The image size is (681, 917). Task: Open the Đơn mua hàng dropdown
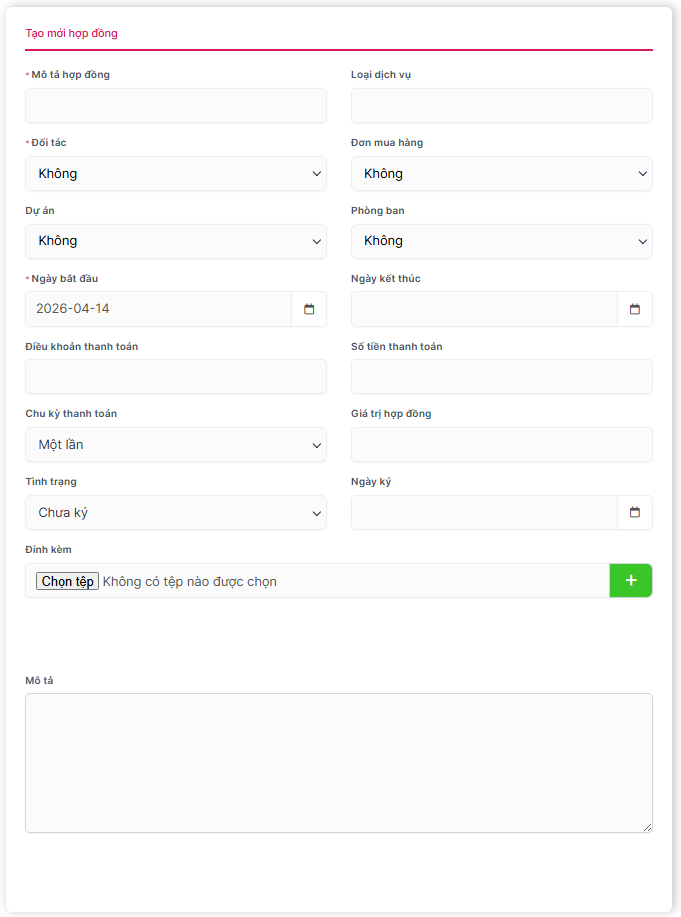click(x=501, y=174)
